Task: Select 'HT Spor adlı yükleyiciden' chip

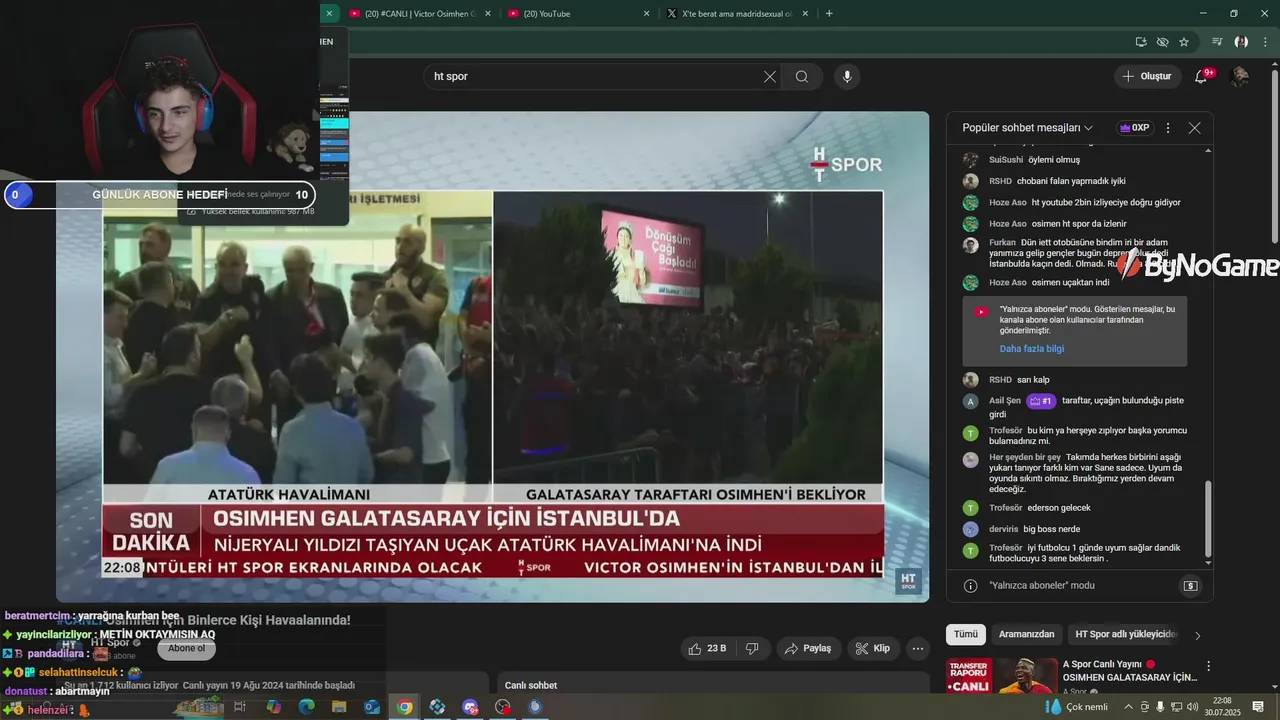Action: tap(1127, 634)
